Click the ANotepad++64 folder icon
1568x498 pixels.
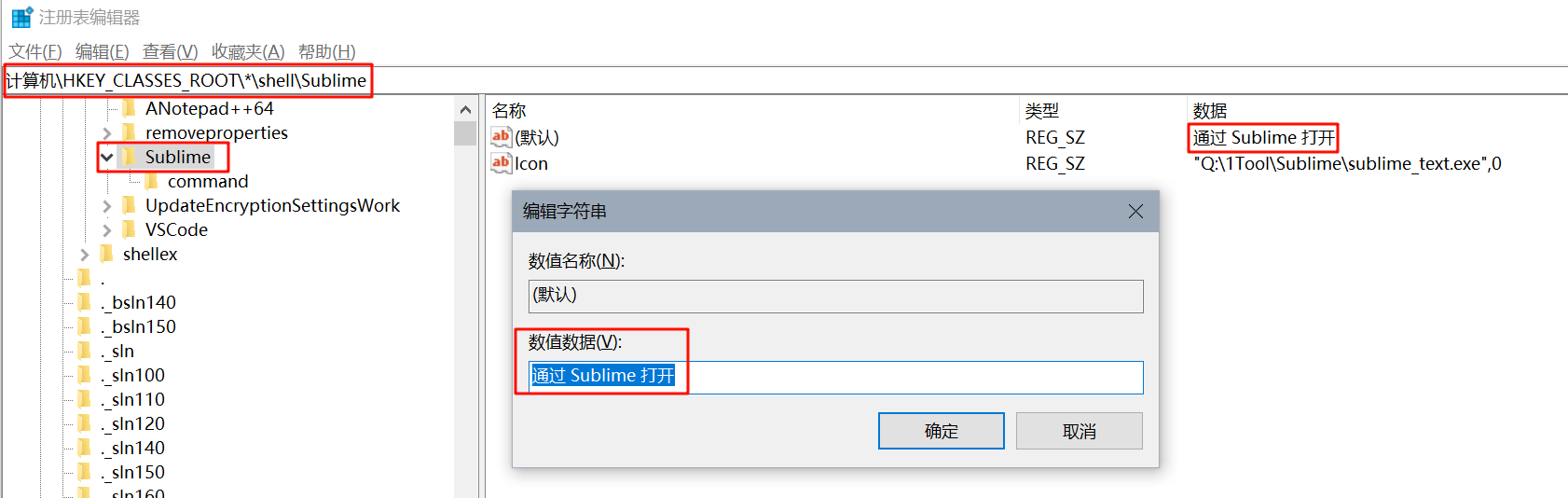click(130, 108)
